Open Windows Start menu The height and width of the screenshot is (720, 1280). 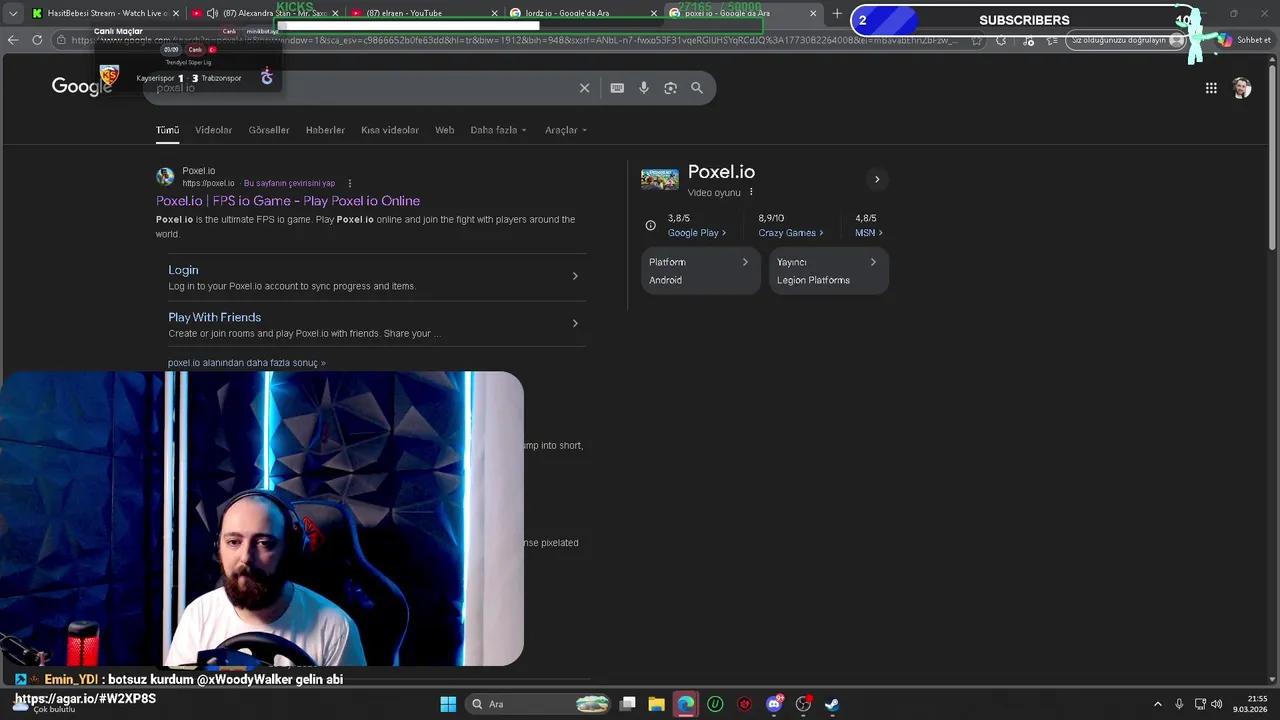click(448, 704)
